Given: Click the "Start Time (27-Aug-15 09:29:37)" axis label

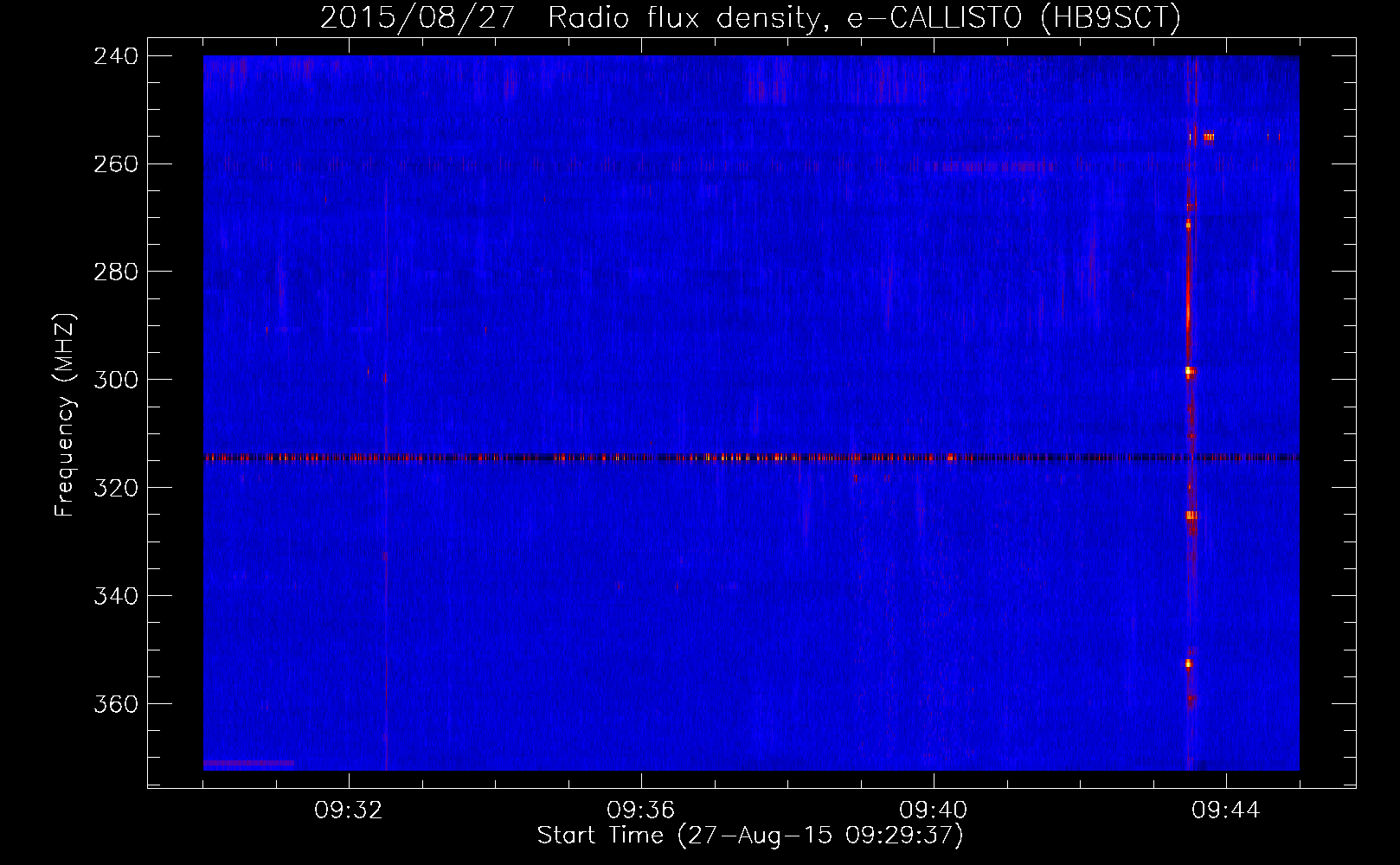Looking at the screenshot, I should click(750, 836).
